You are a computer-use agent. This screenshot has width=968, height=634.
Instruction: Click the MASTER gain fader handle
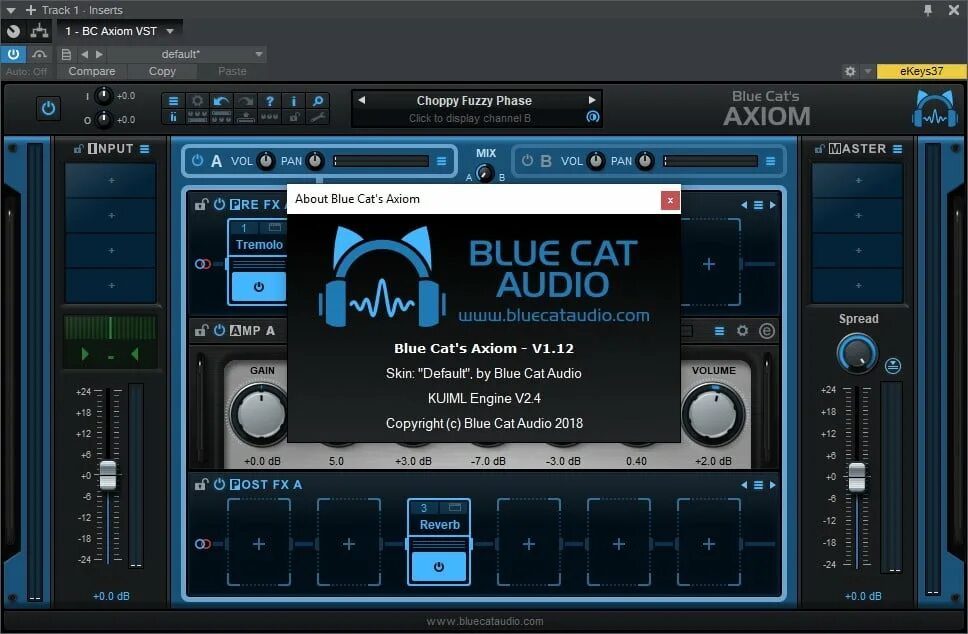(x=856, y=477)
